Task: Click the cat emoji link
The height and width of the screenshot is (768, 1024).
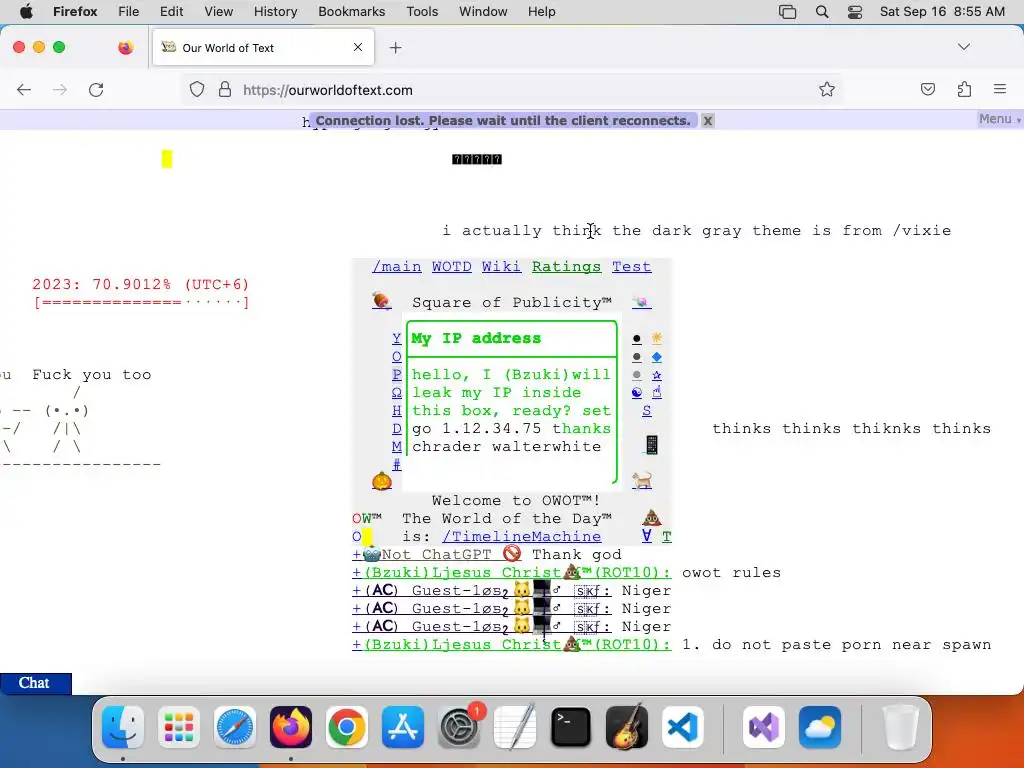Action: pyautogui.click(x=642, y=481)
